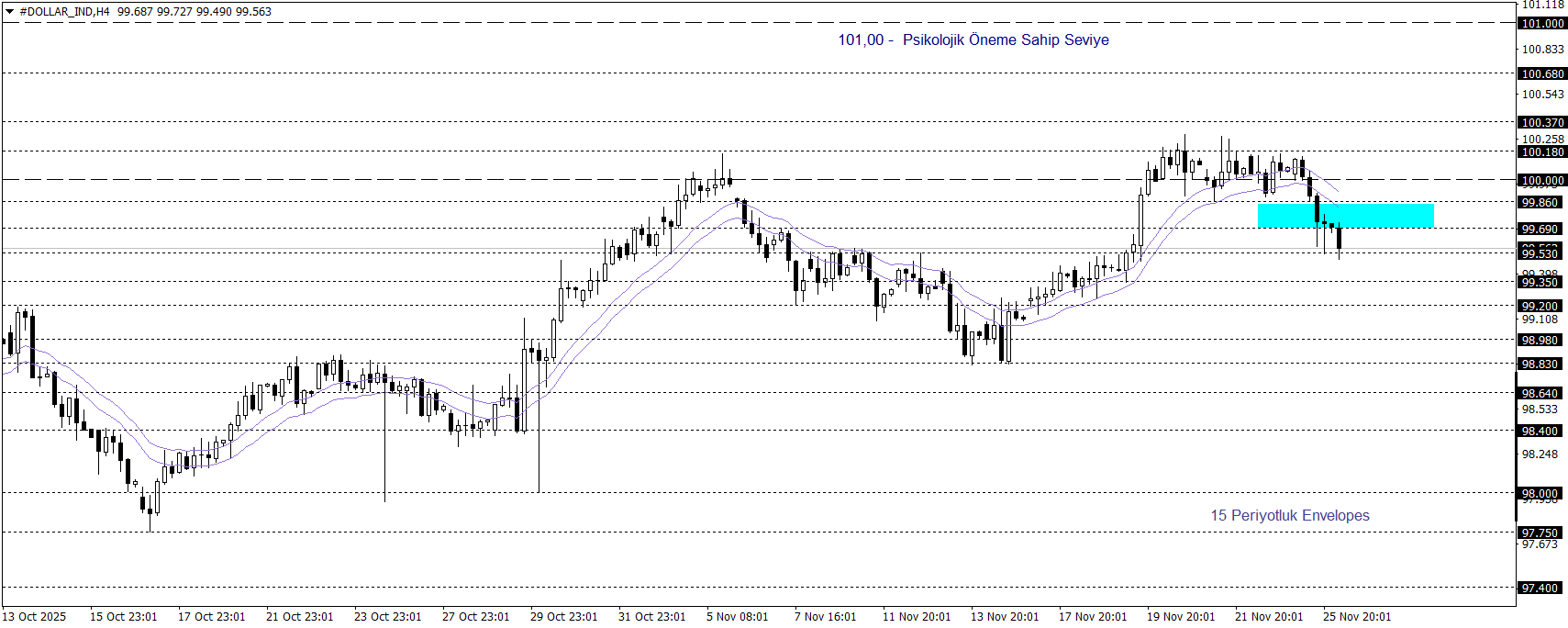The height and width of the screenshot is (628, 1568).
Task: Click the 101.000 price level label
Action: click(x=1541, y=24)
